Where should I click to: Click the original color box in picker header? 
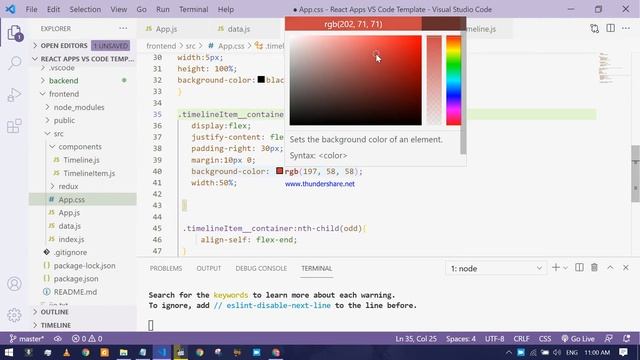click(443, 24)
